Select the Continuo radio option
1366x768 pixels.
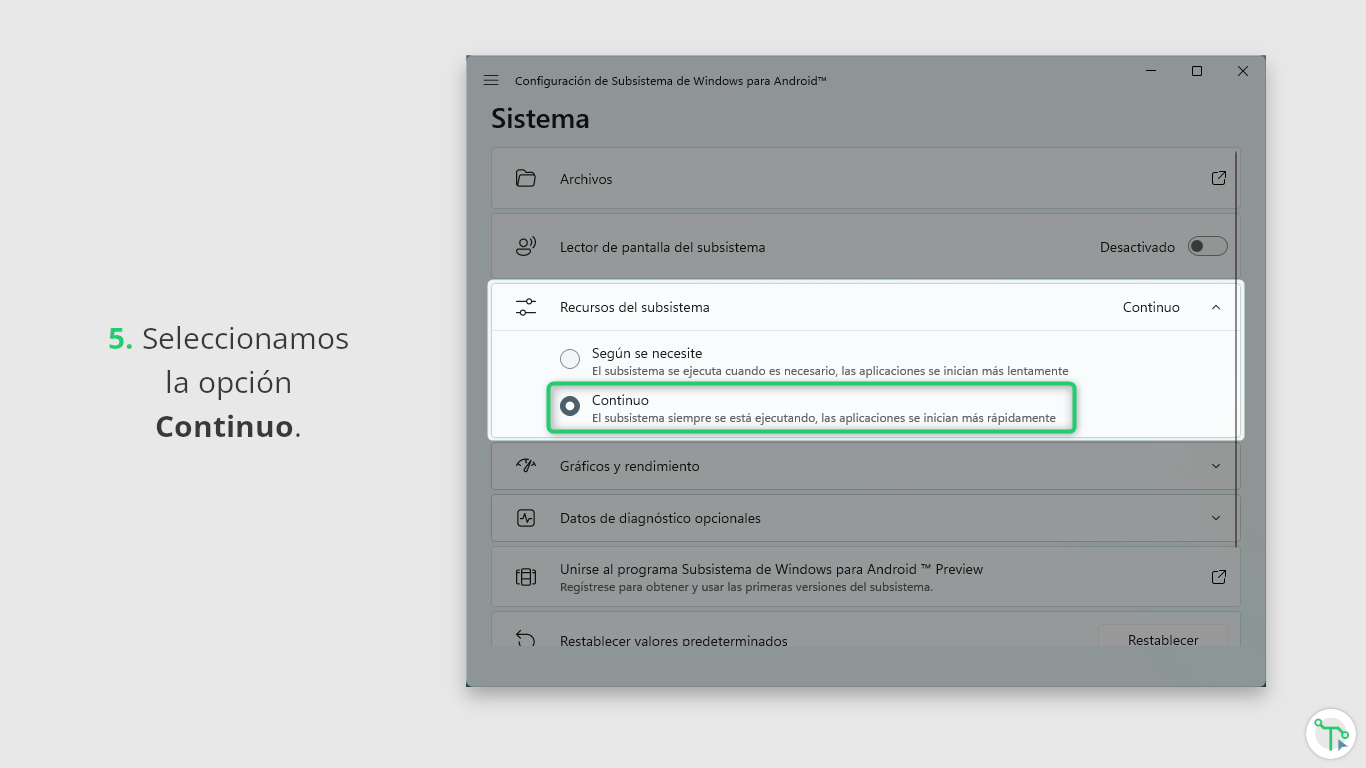[570, 406]
